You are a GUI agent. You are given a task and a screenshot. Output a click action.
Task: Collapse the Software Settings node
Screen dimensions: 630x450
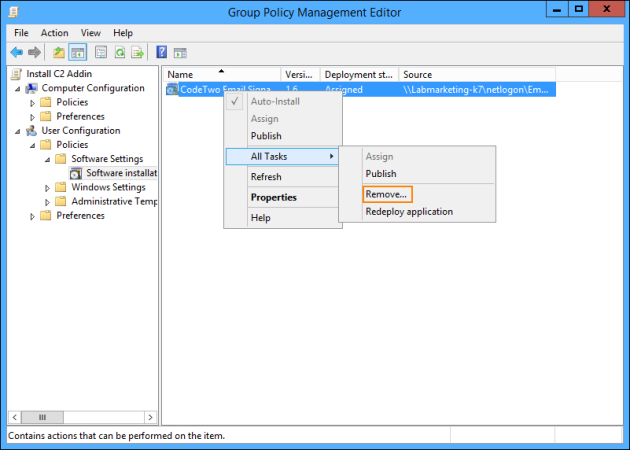[47, 160]
